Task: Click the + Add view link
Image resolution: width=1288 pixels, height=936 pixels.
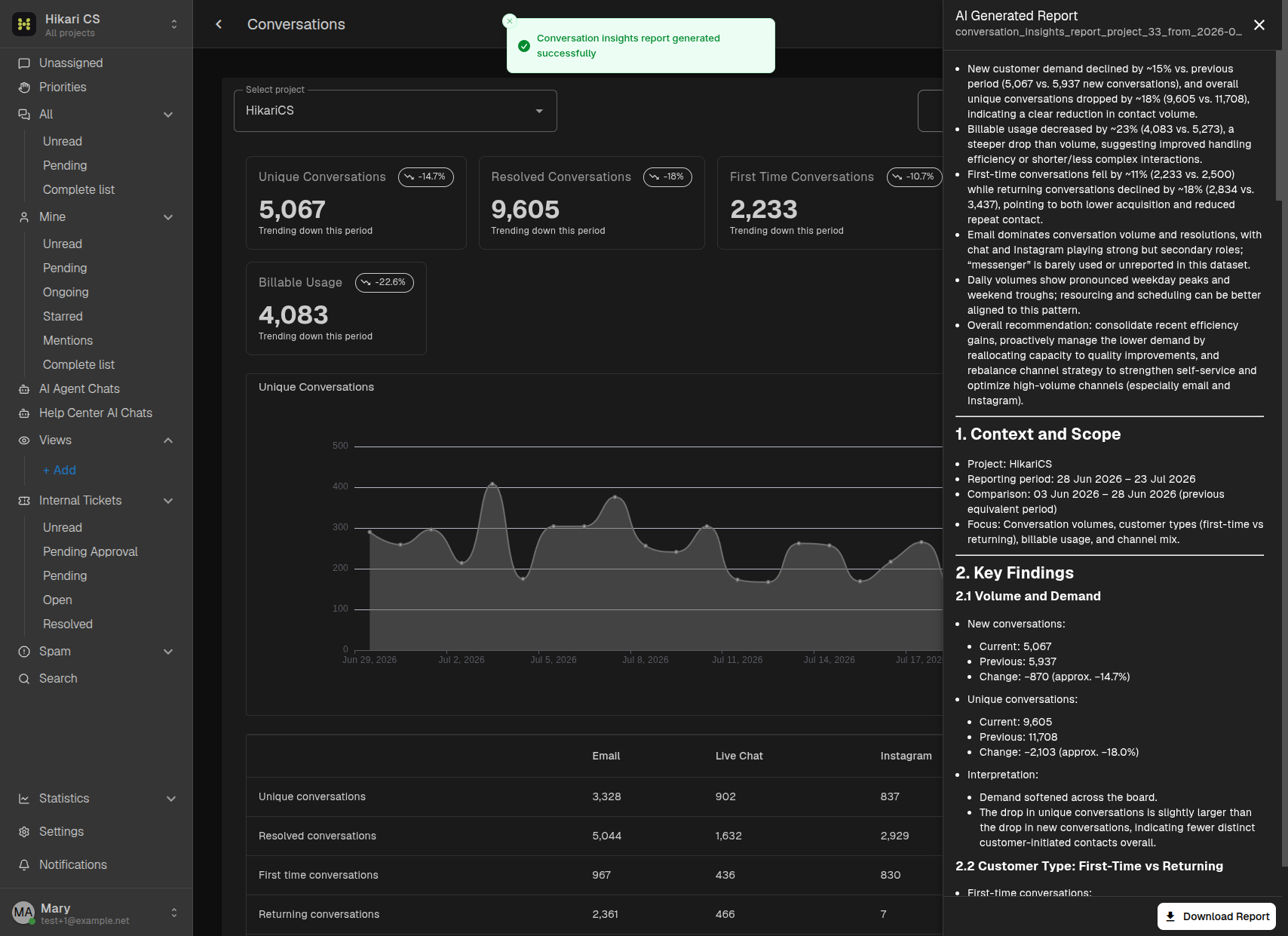Action: 59,471
